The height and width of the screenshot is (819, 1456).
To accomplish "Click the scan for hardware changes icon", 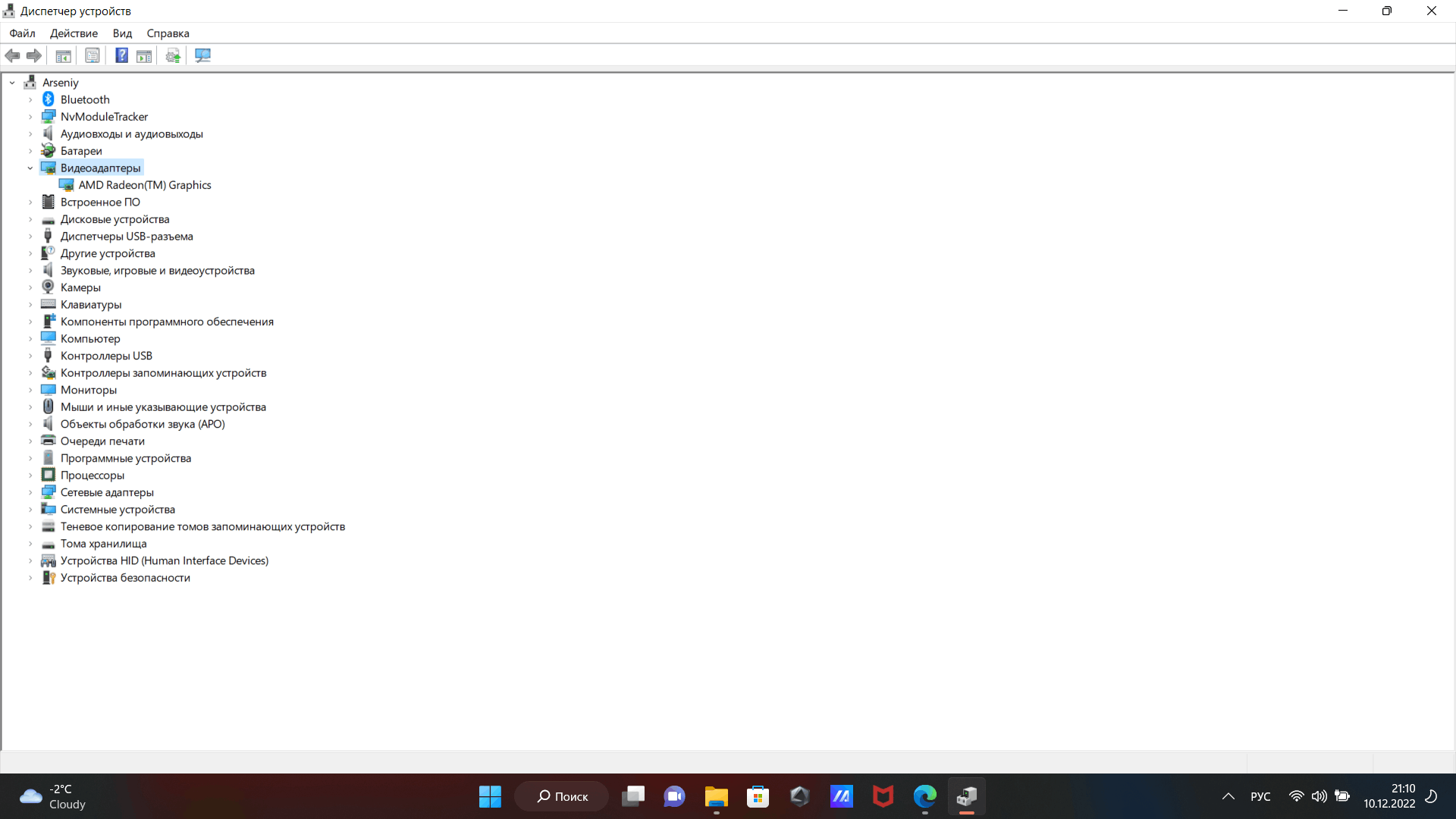I will [203, 55].
